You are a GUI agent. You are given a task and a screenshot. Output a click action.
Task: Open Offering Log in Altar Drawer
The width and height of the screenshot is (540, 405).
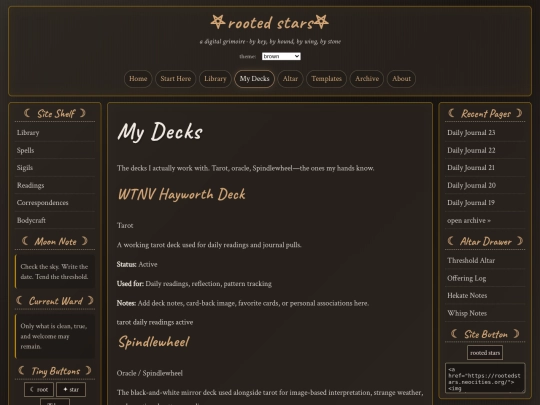[485, 278]
